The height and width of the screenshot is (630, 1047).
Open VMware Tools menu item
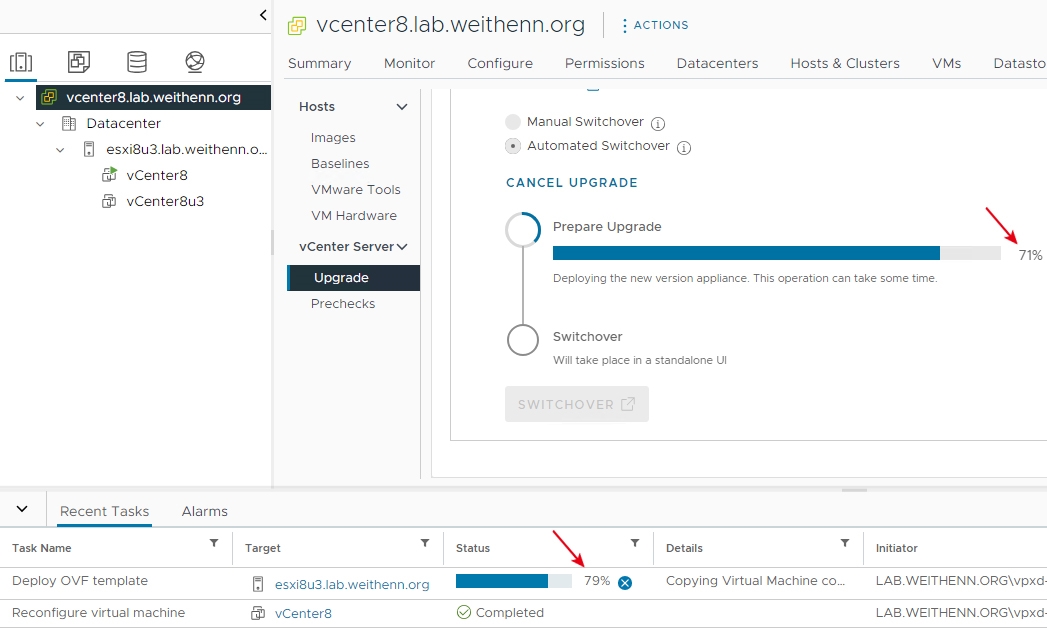355,190
